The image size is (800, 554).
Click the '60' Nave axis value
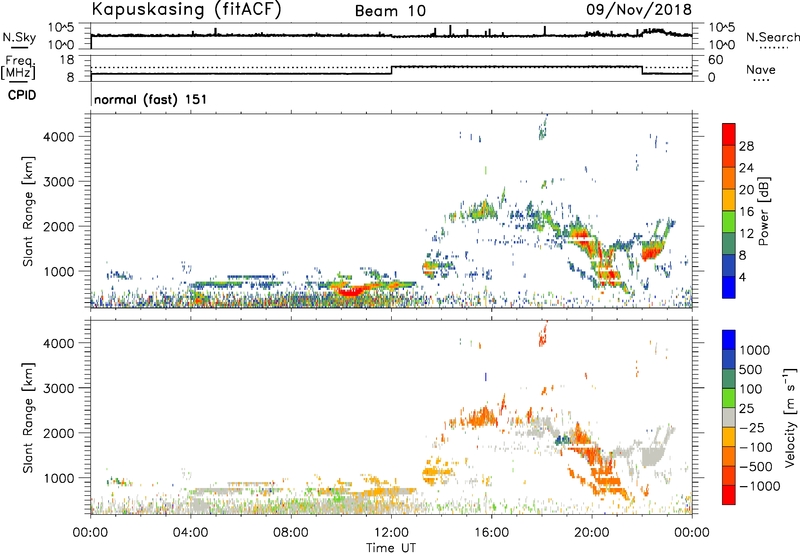coord(715,60)
